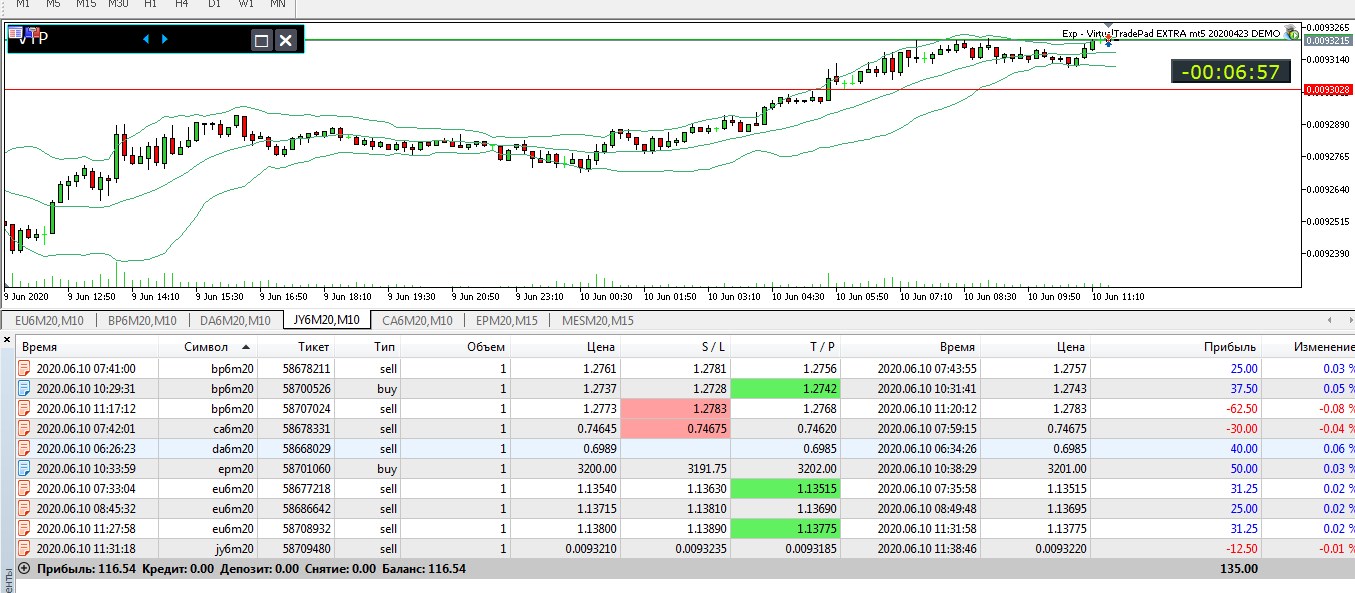
Task: Click the Exp - VirtualTradePad EXTRA label
Action: click(1170, 33)
